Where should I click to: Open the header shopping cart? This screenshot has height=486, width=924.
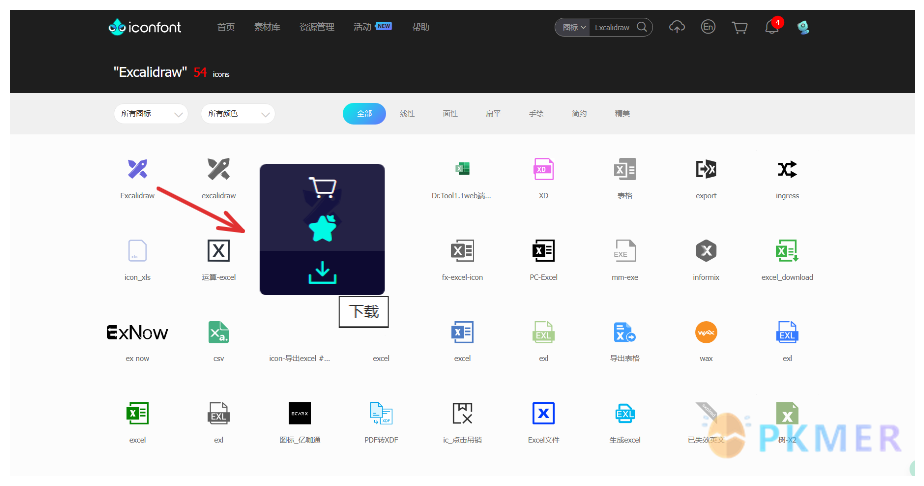pos(740,27)
